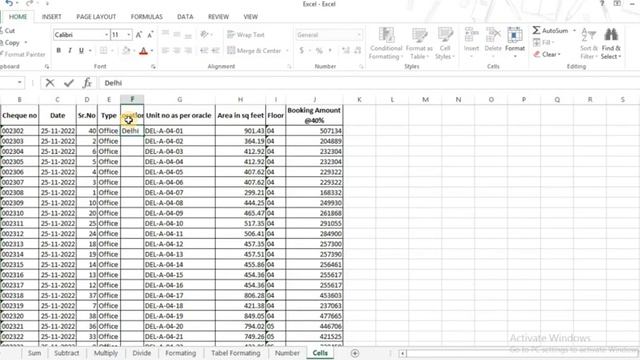Open the Multiply sheet tab
The width and height of the screenshot is (640, 360).
coord(106,353)
